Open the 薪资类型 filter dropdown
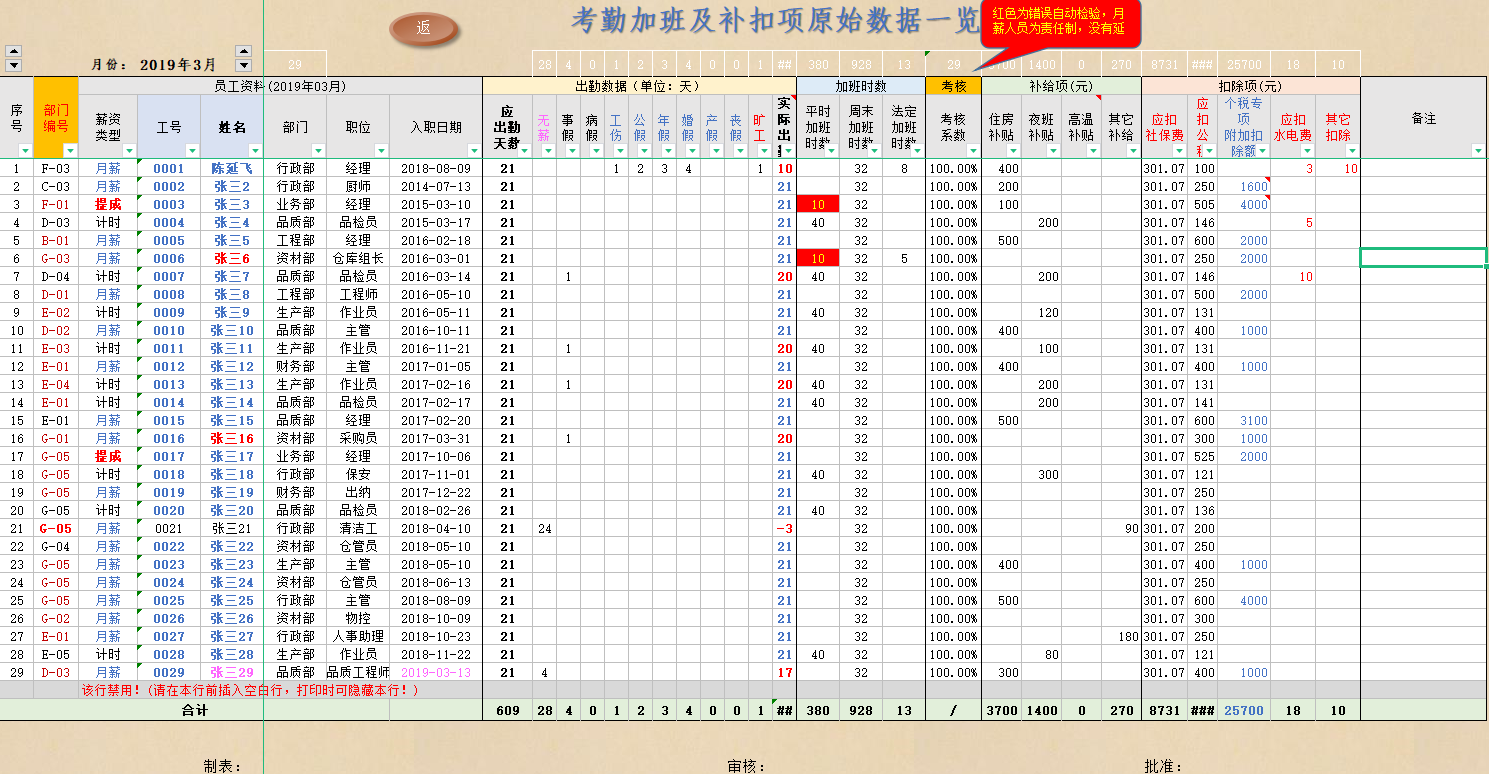The image size is (1489, 774). point(129,150)
